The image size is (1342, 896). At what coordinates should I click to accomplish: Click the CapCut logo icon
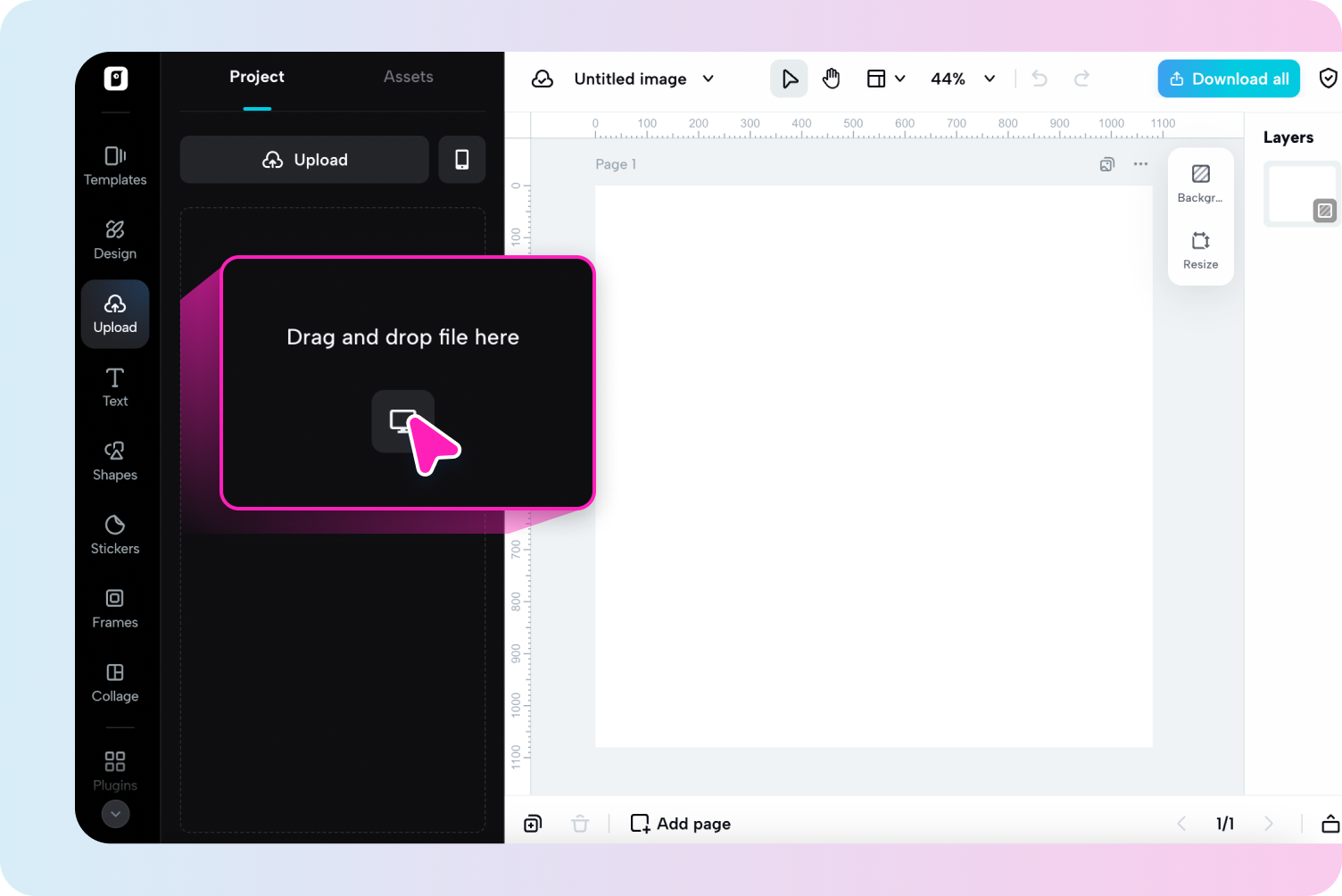(x=116, y=79)
